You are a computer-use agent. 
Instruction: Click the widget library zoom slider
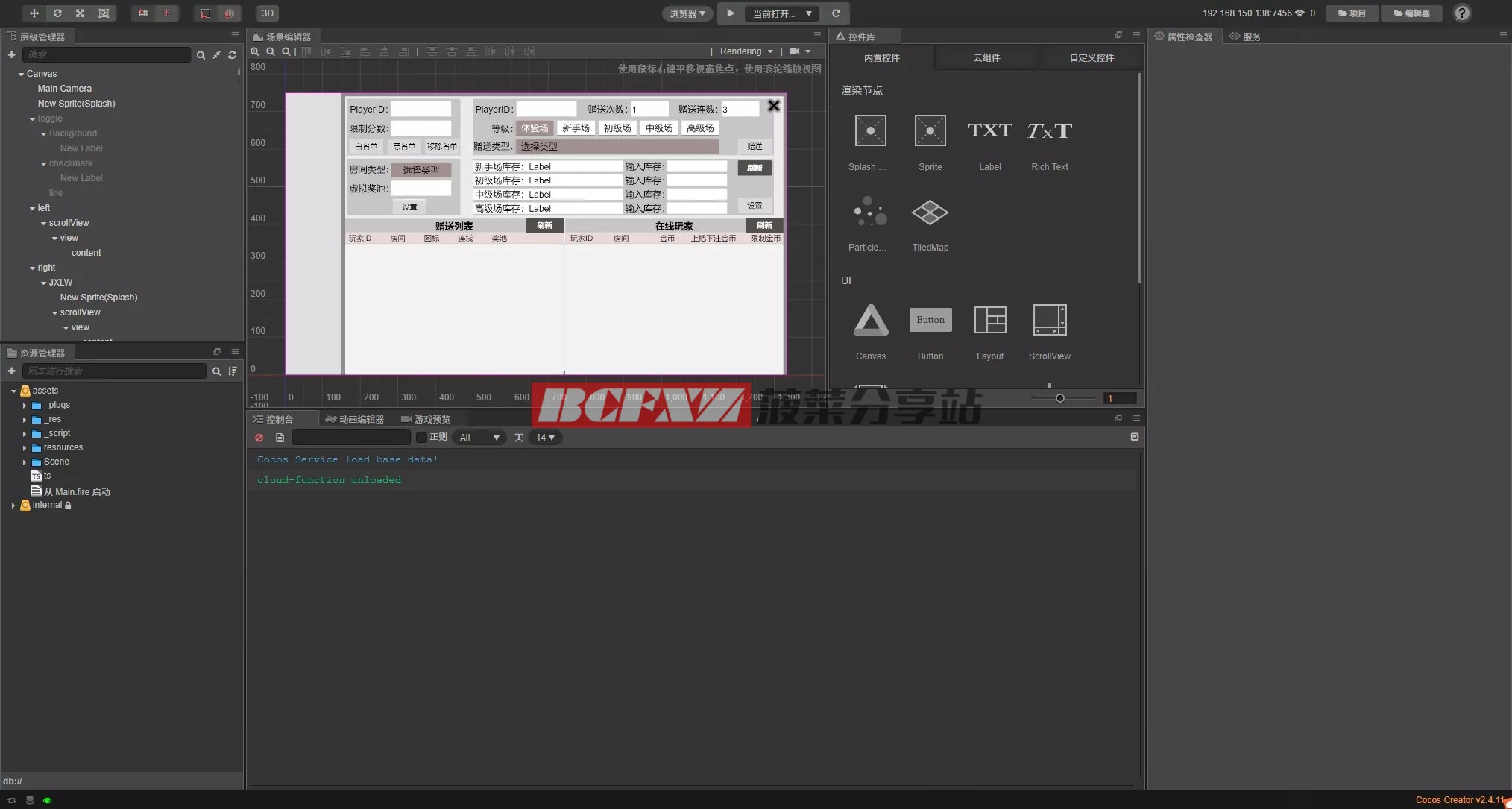tap(1059, 398)
